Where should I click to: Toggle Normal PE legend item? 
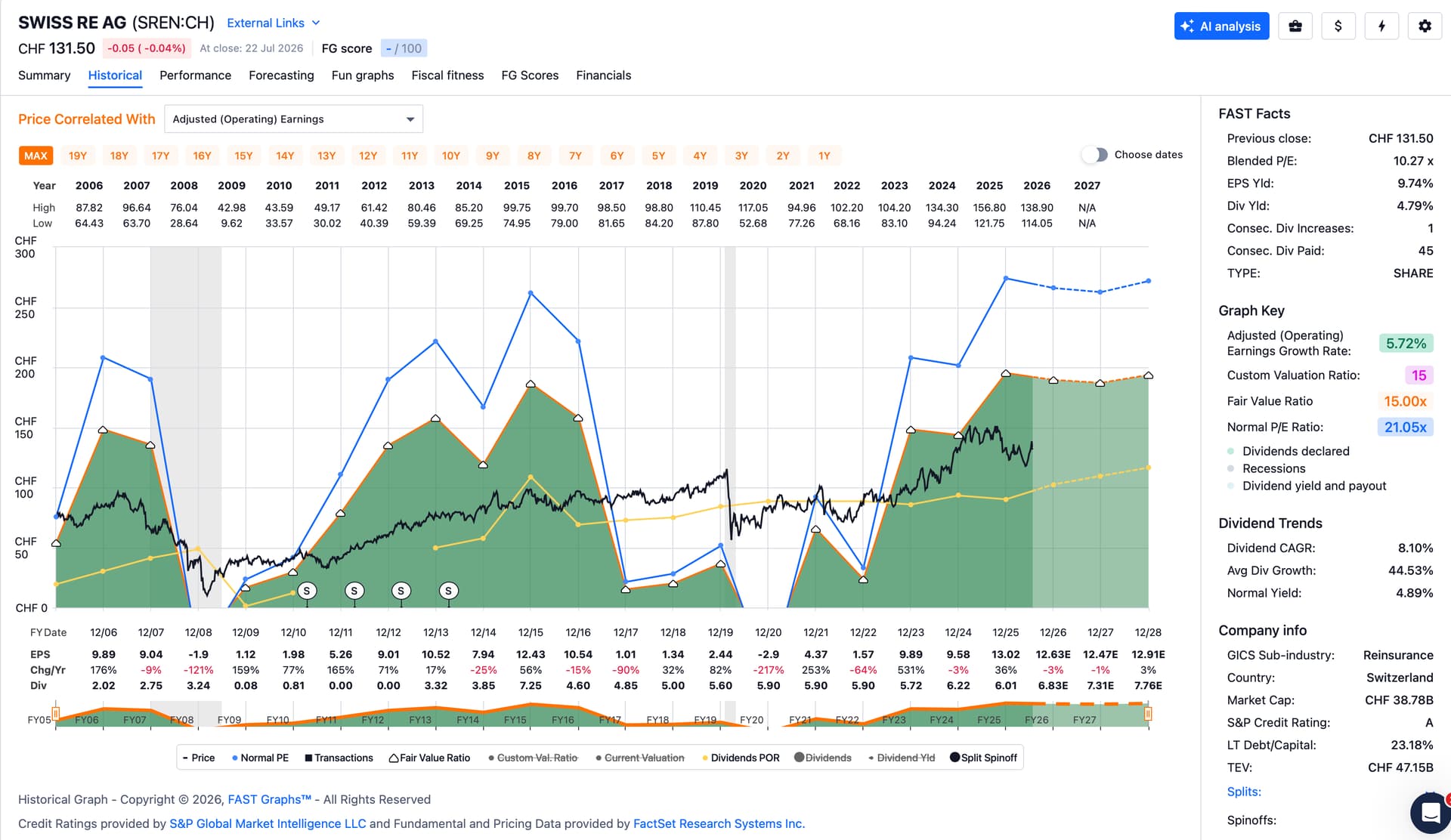(x=260, y=758)
